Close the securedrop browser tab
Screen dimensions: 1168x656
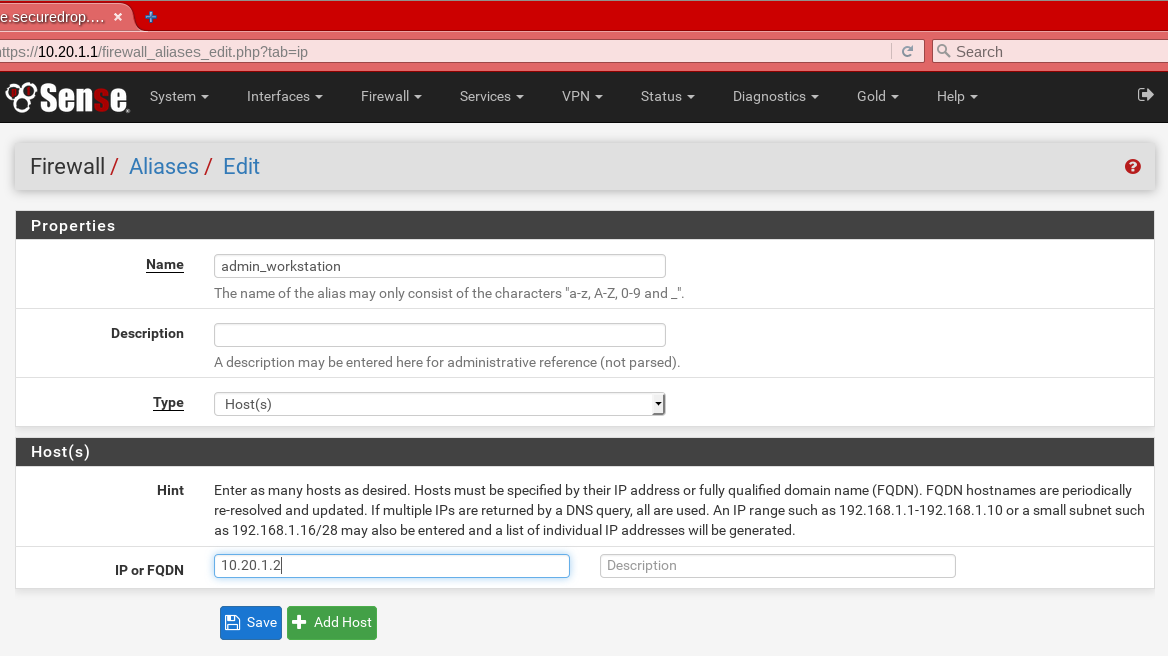point(118,16)
